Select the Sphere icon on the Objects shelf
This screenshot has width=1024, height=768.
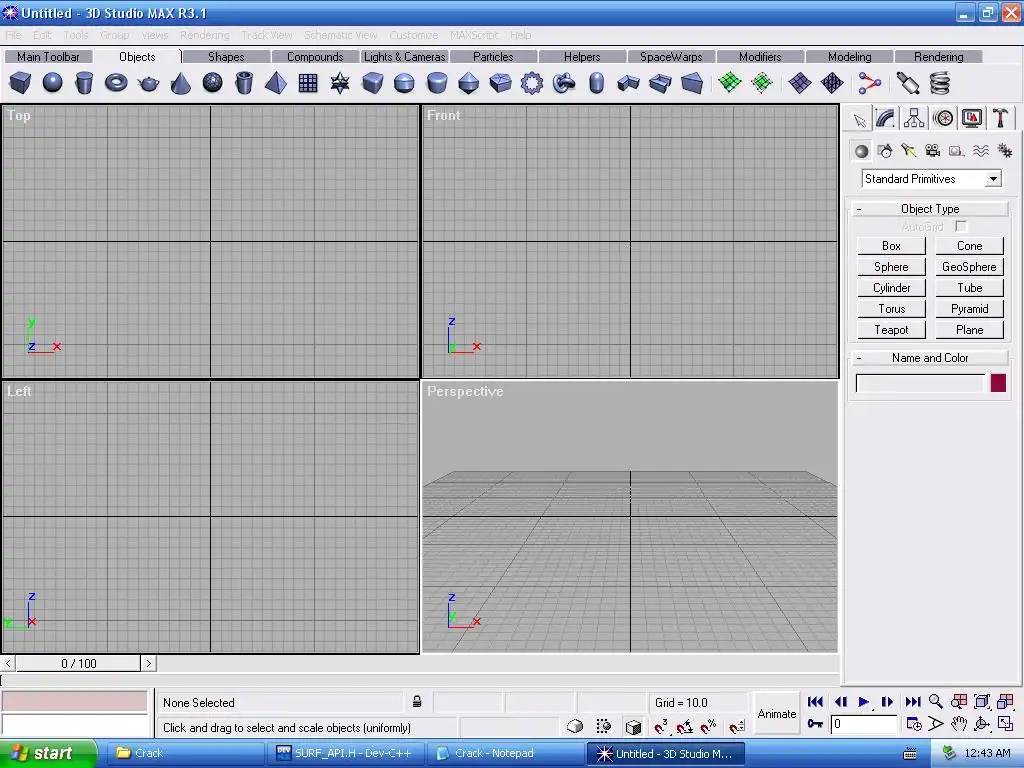(x=52, y=83)
